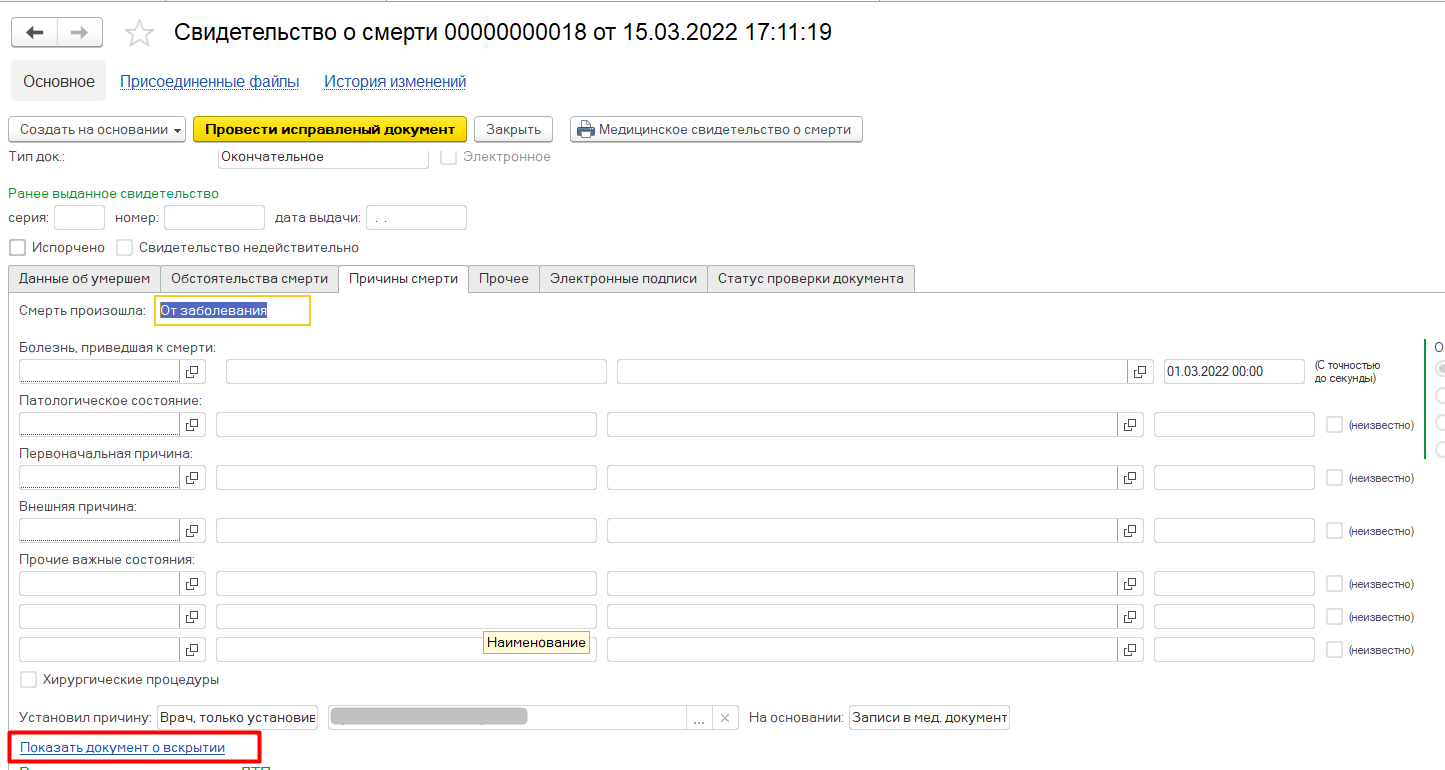Image resolution: width=1445 pixels, height=770 pixels.
Task: Check неизвестно for Первоначальная причина
Action: [1334, 477]
